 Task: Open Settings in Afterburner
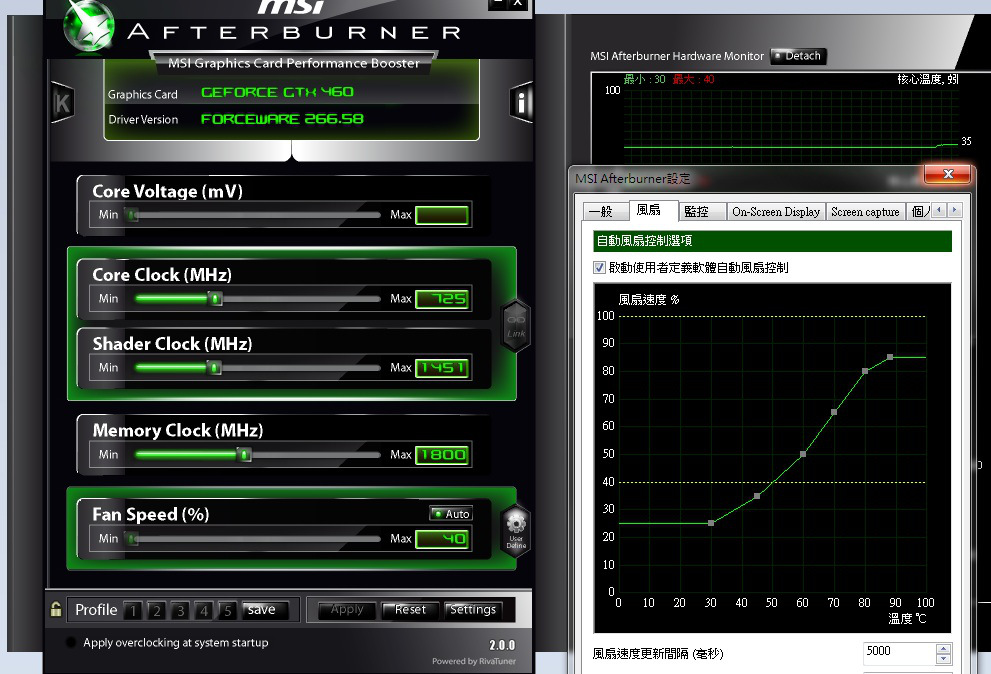(x=473, y=610)
